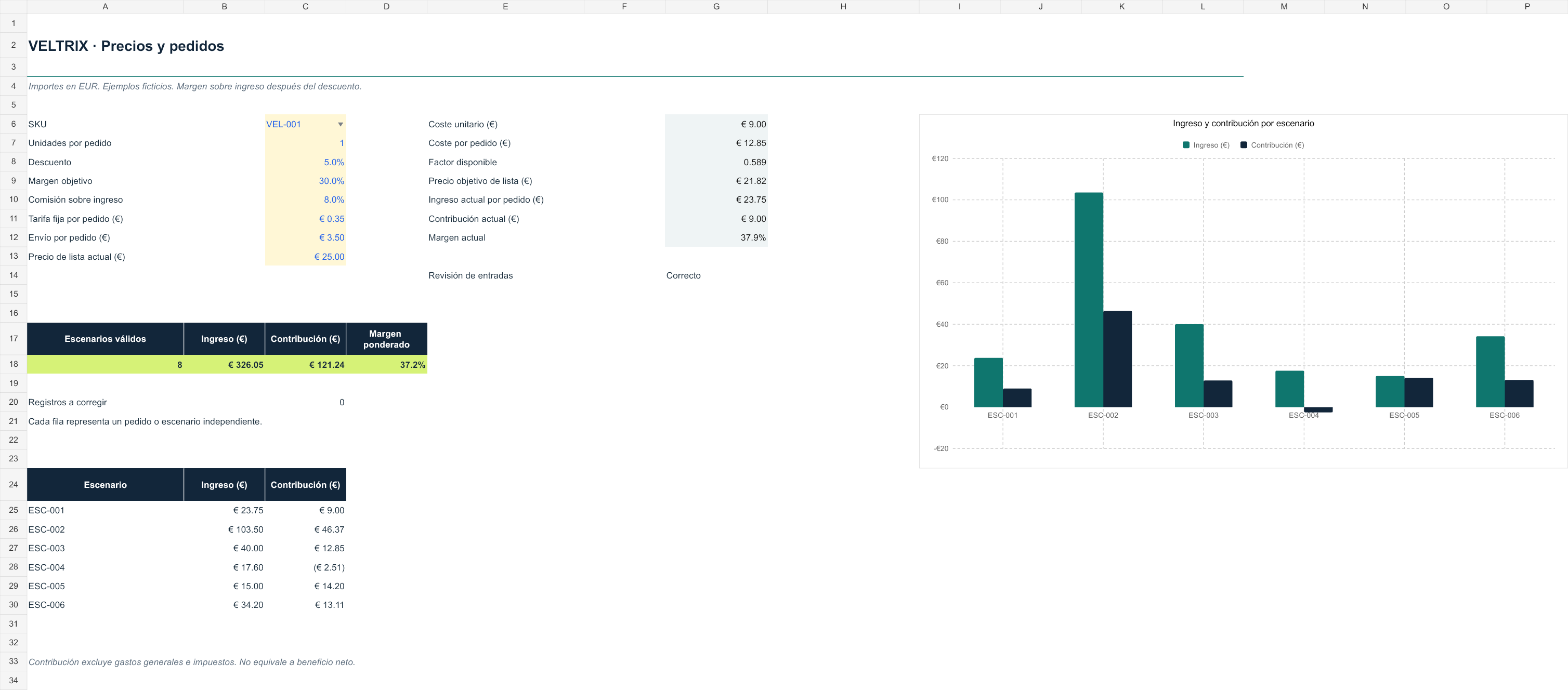Select the Envío por pedido value € 3.50
This screenshot has height=690, width=1568.
pyautogui.click(x=306, y=238)
